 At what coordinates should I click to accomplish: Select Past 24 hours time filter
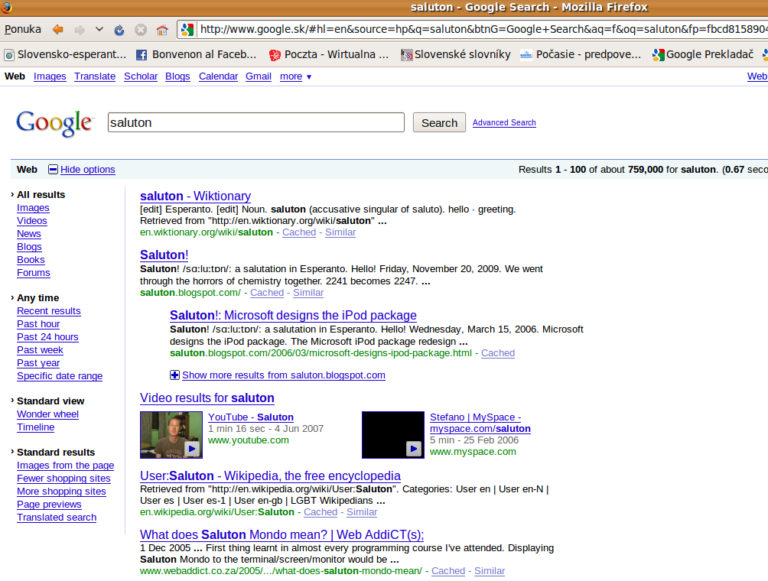pos(48,337)
